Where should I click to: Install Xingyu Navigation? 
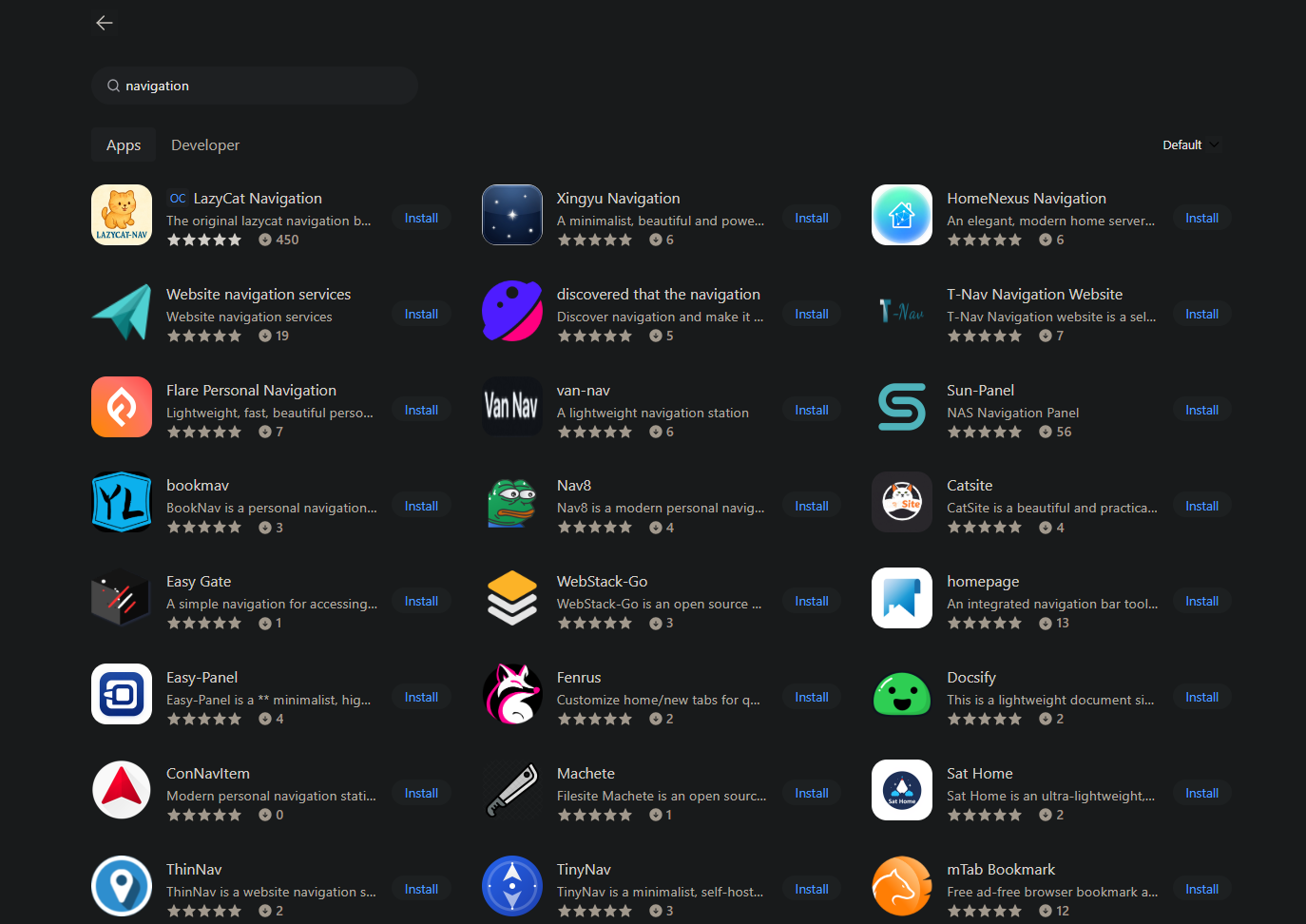click(x=812, y=218)
